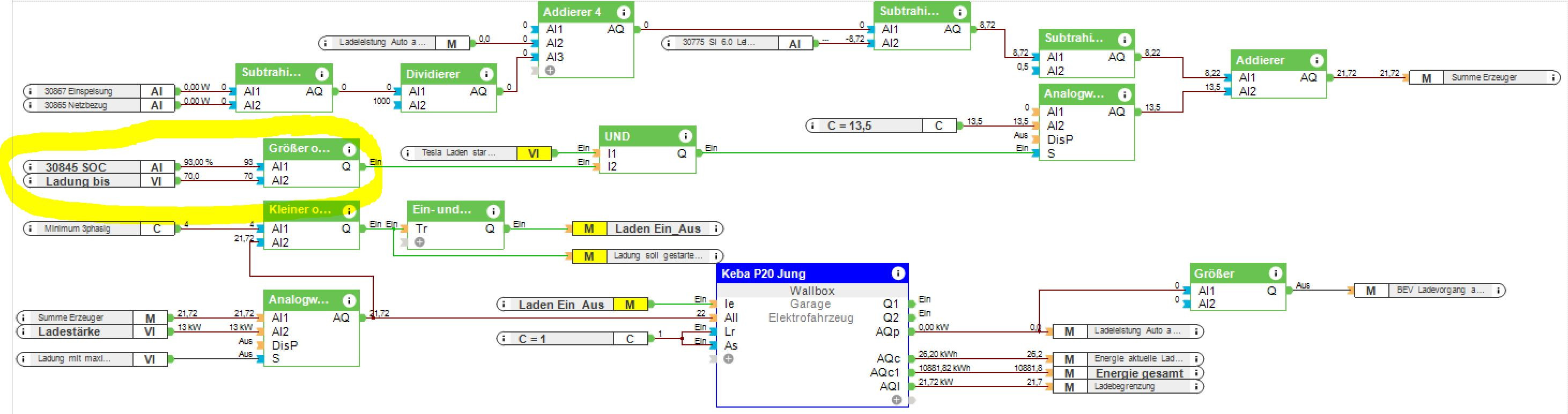
Task: Click the 'Ladung bis' connector label
Action: [77, 181]
